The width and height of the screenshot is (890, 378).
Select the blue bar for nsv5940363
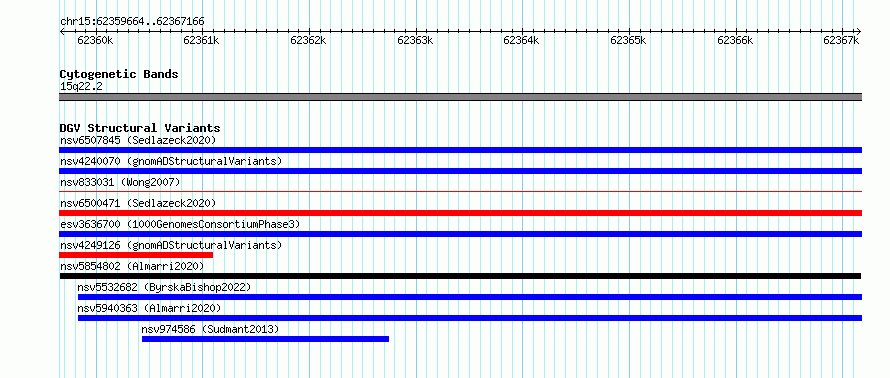point(470,318)
